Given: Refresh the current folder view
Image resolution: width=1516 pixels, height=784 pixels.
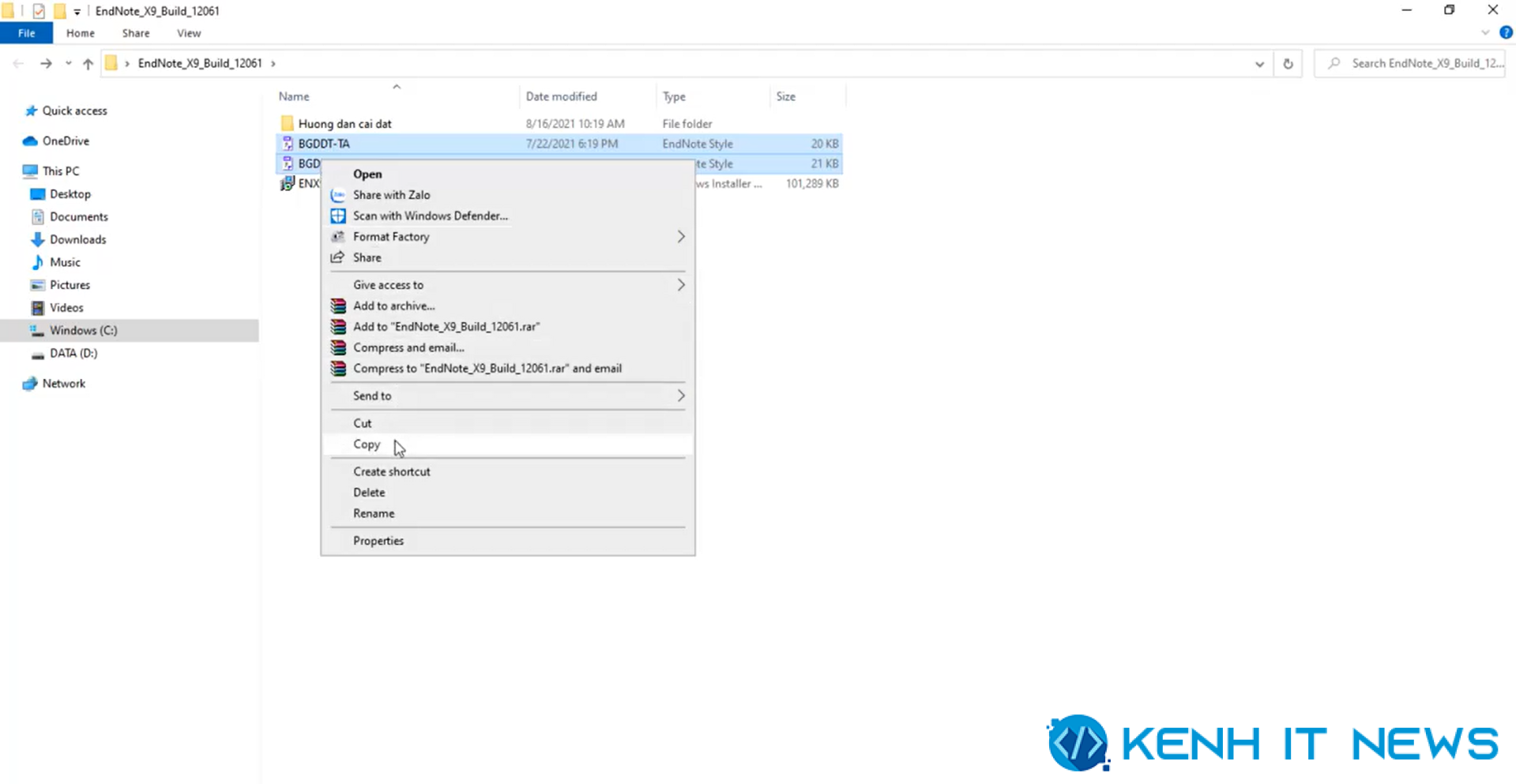Looking at the screenshot, I should (x=1288, y=64).
